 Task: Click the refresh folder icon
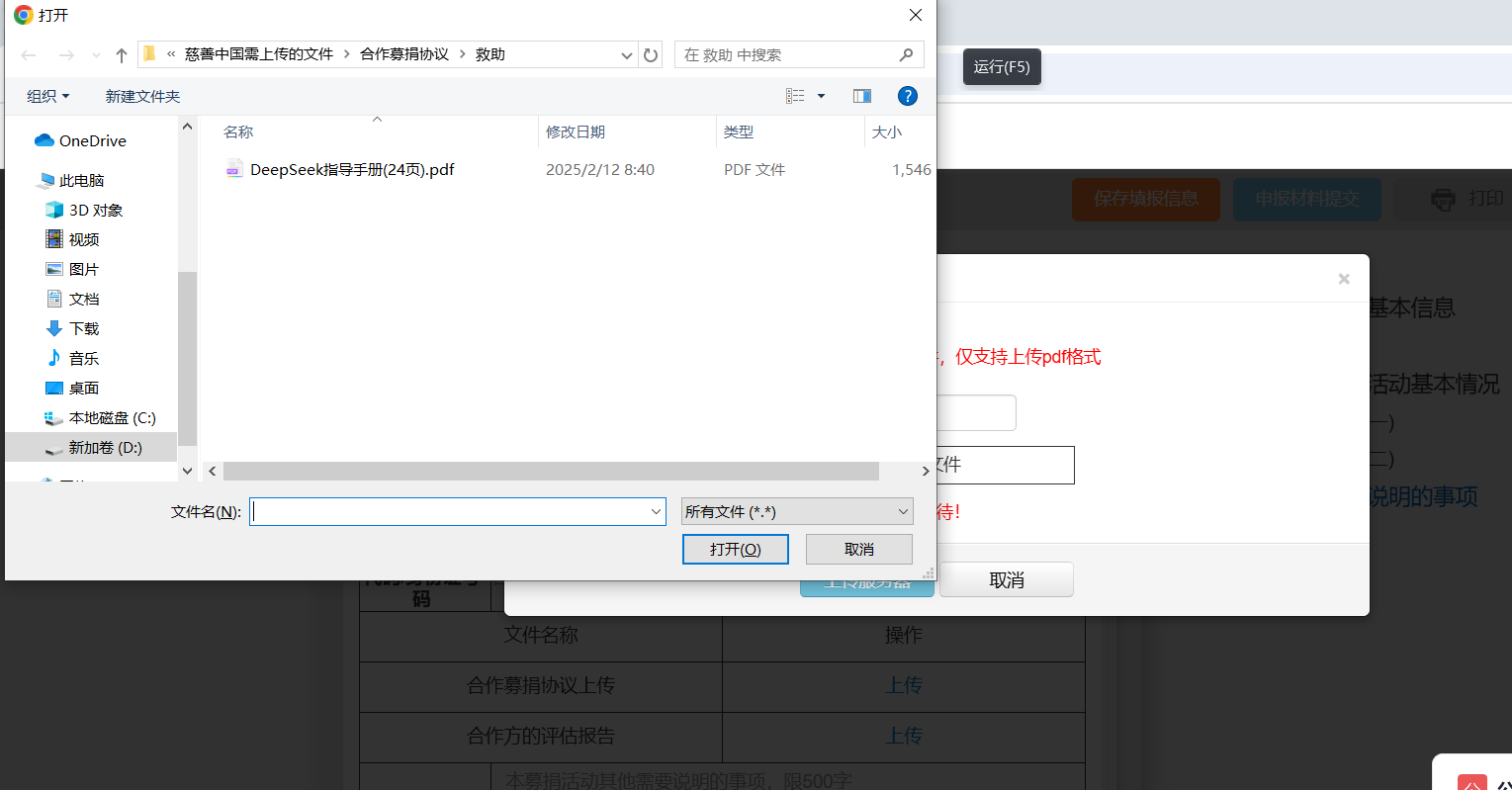650,55
